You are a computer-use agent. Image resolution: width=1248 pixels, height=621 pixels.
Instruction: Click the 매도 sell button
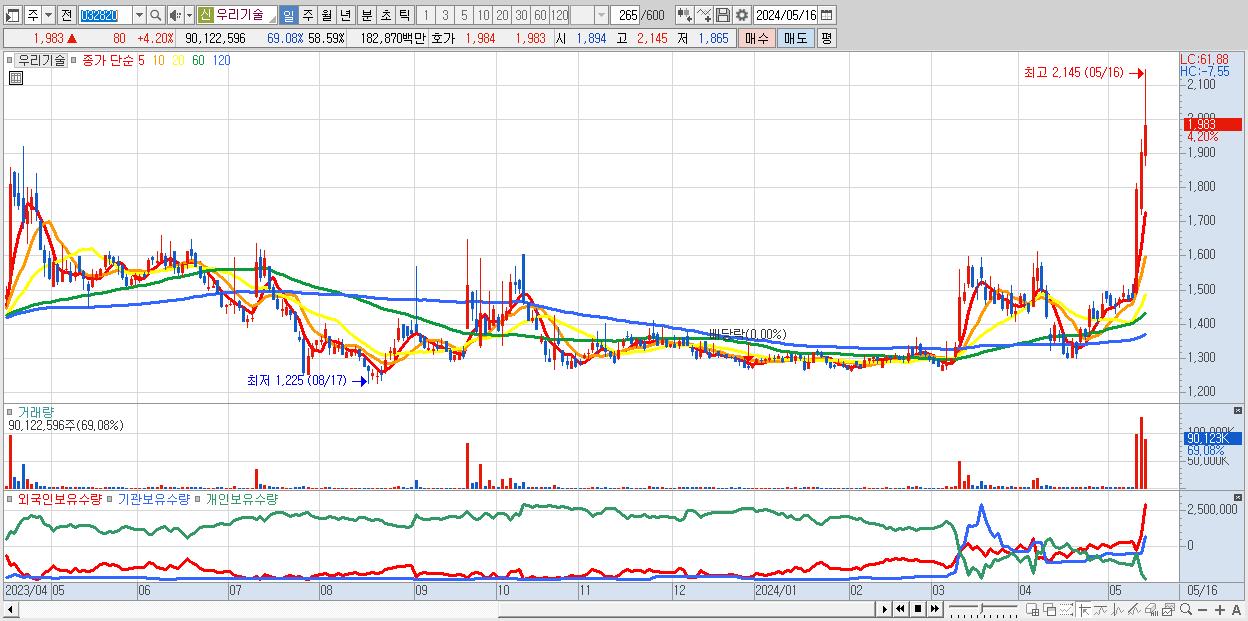click(795, 38)
